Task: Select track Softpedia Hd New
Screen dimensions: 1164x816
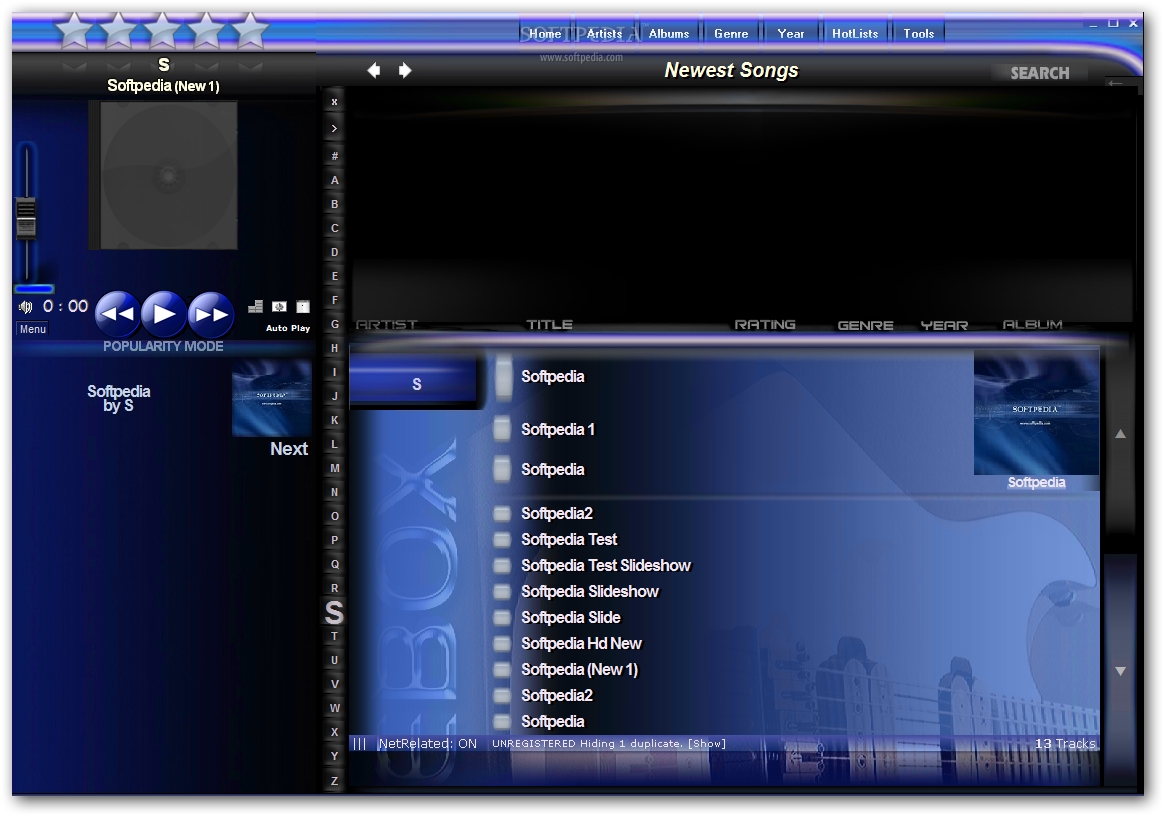Action: 581,644
